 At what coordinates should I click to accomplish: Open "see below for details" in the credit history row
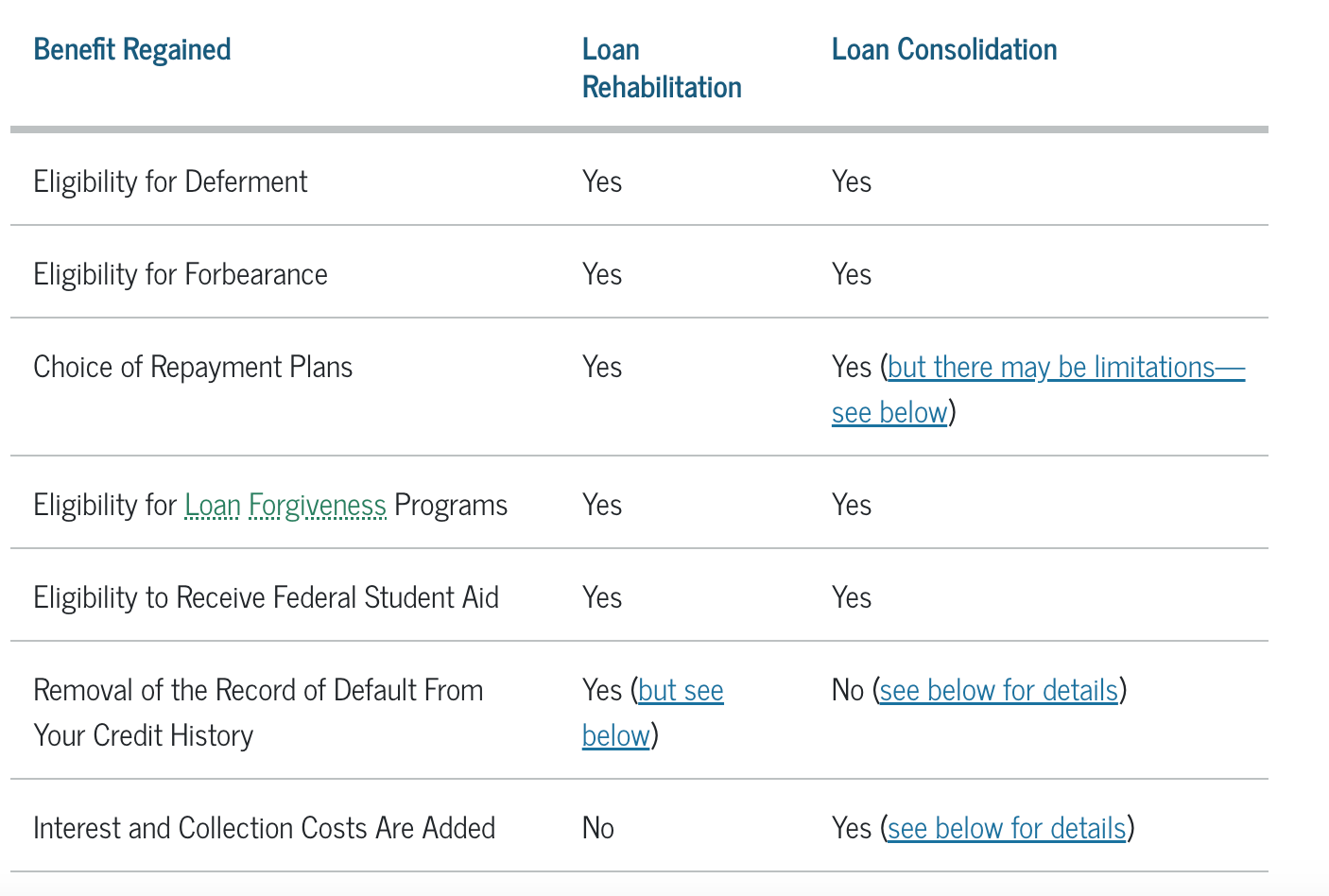[x=998, y=691]
